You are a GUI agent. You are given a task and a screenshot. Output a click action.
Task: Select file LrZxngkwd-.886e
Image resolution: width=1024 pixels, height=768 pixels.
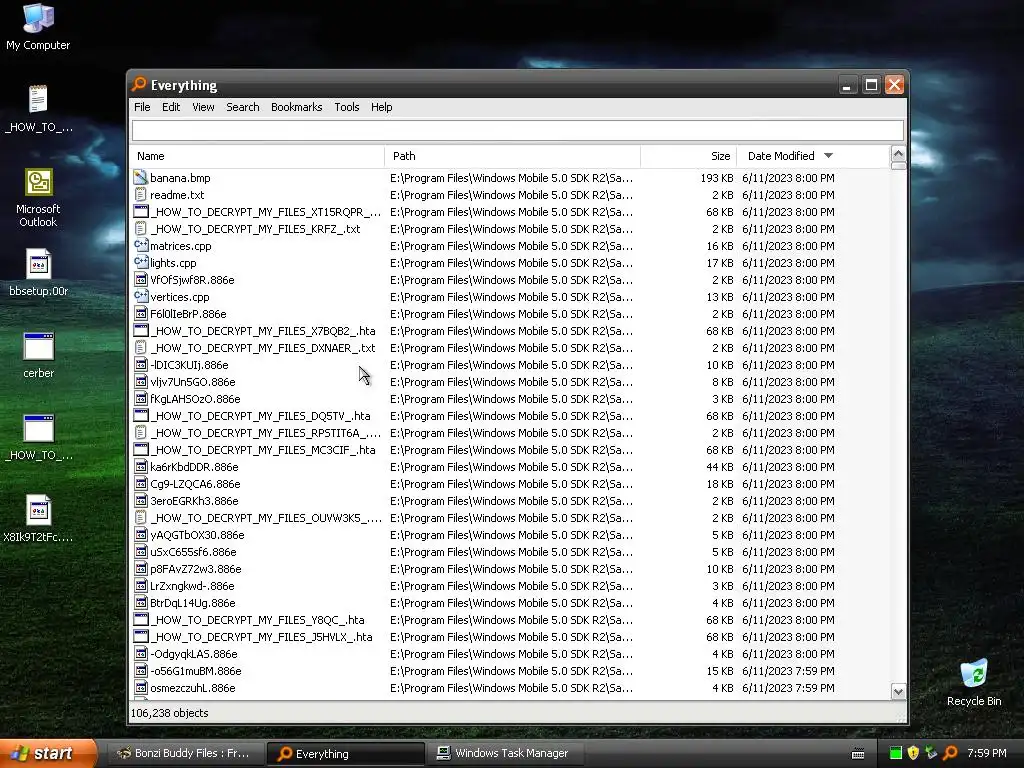[192, 586]
